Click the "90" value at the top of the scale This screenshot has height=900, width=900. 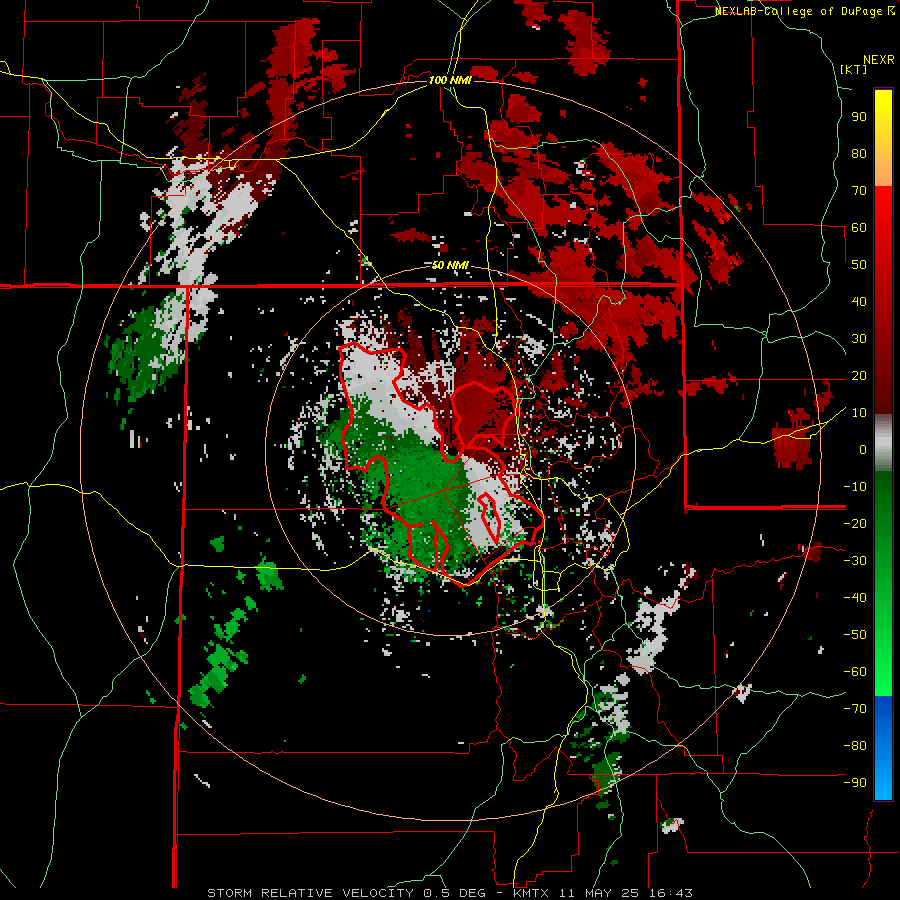859,117
